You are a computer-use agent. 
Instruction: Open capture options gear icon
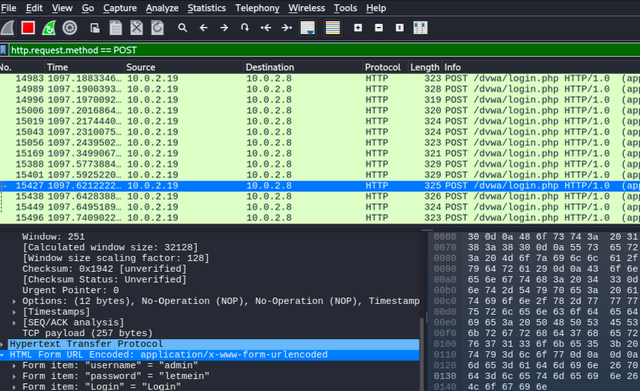point(70,28)
